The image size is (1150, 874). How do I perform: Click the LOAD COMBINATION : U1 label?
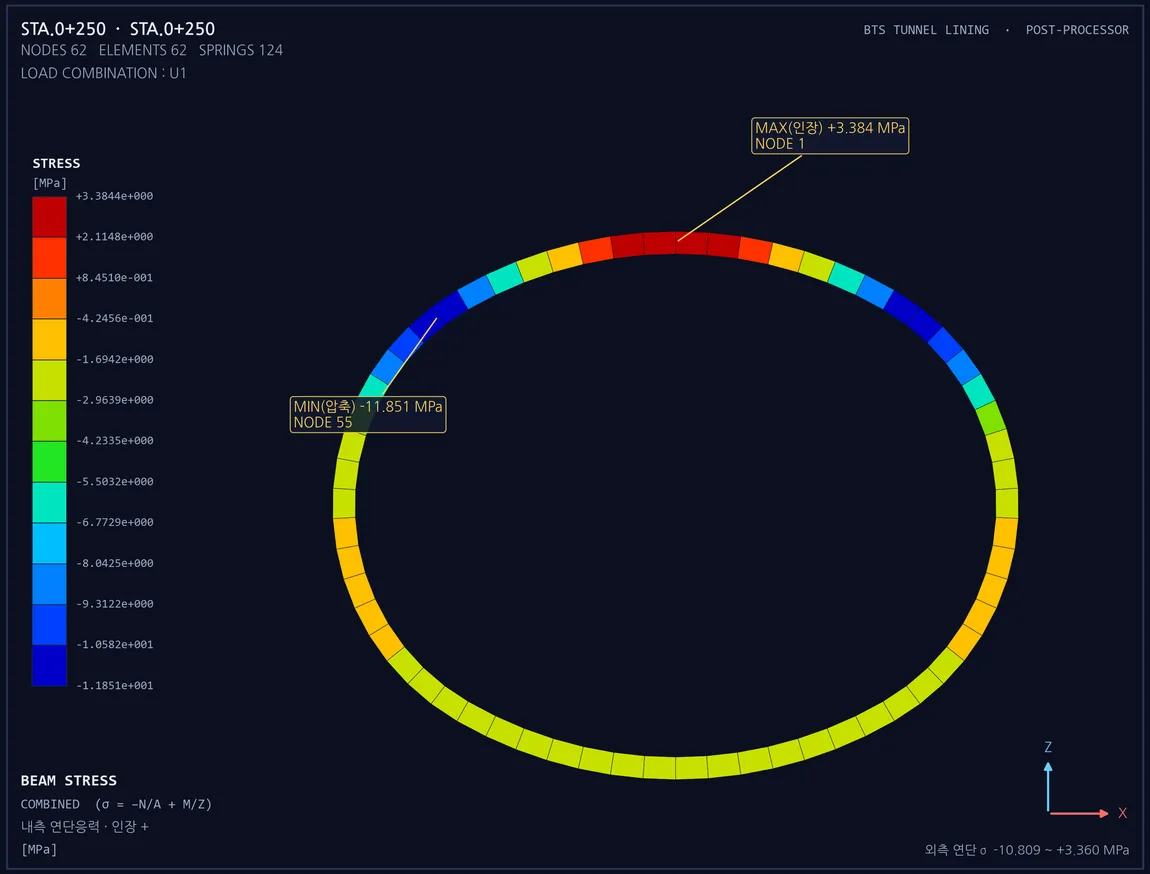tap(103, 73)
